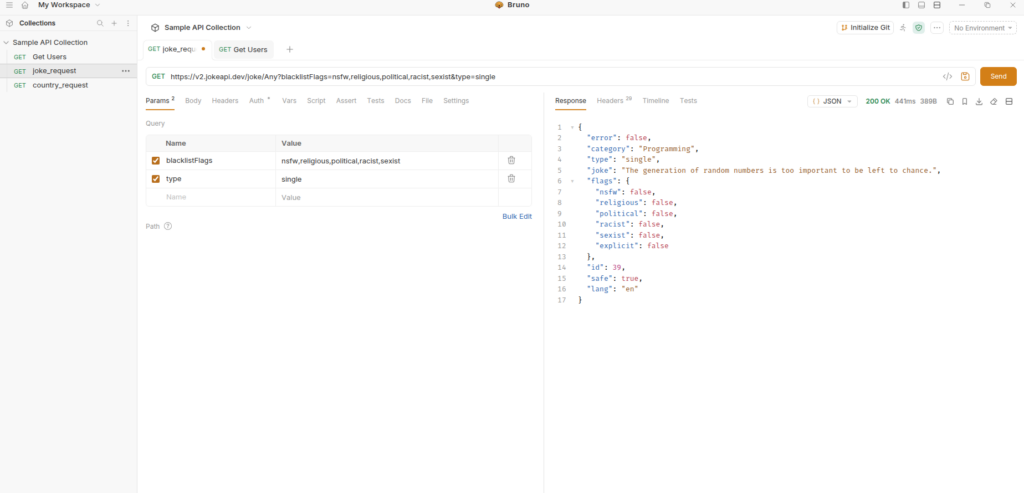Open Collections panel kebab menu

128,23
